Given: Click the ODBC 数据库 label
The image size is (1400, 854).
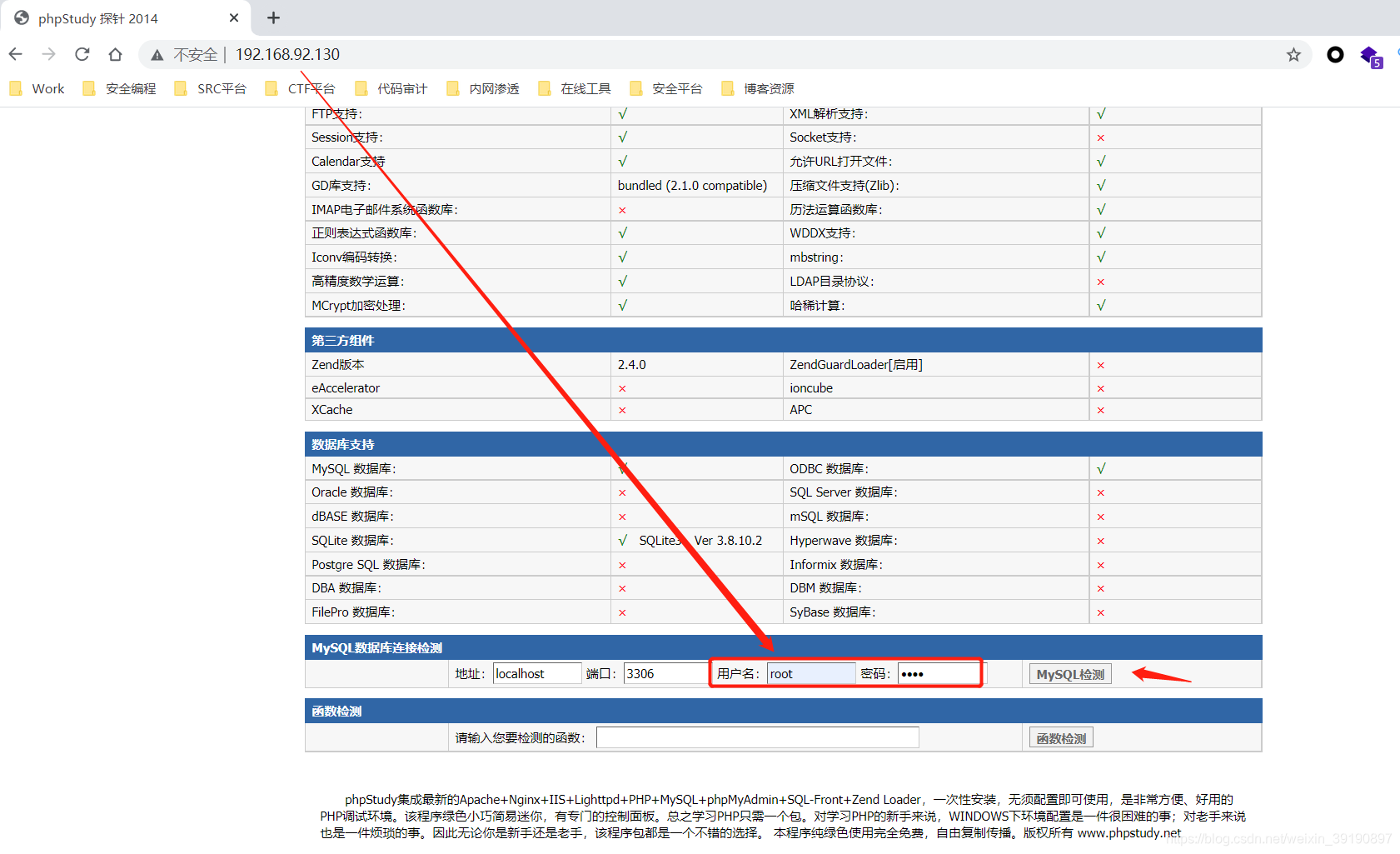Looking at the screenshot, I should click(x=829, y=468).
